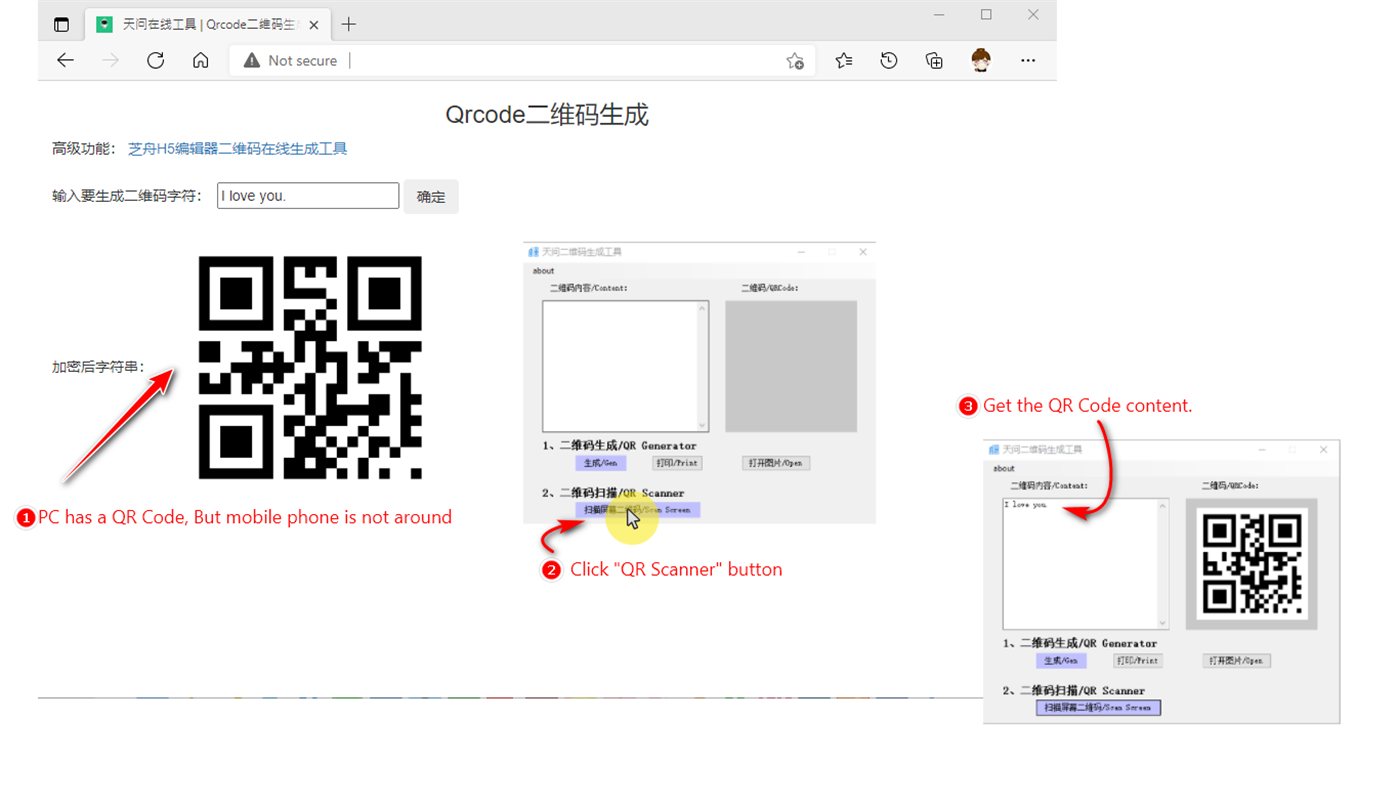
Task: Open the Edge settings ellipsis menu
Action: (x=1028, y=60)
